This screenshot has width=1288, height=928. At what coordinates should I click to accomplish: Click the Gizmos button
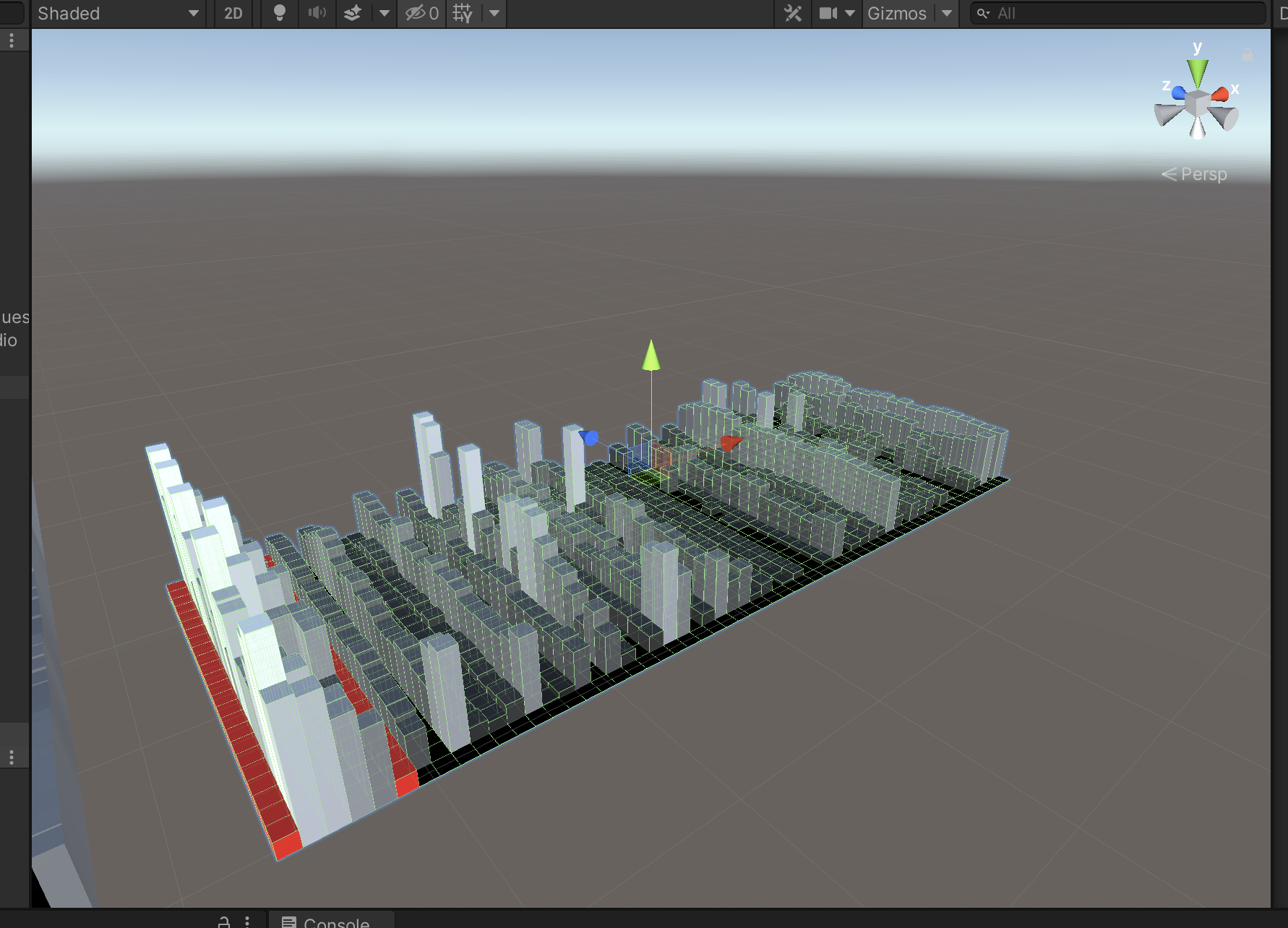point(896,13)
